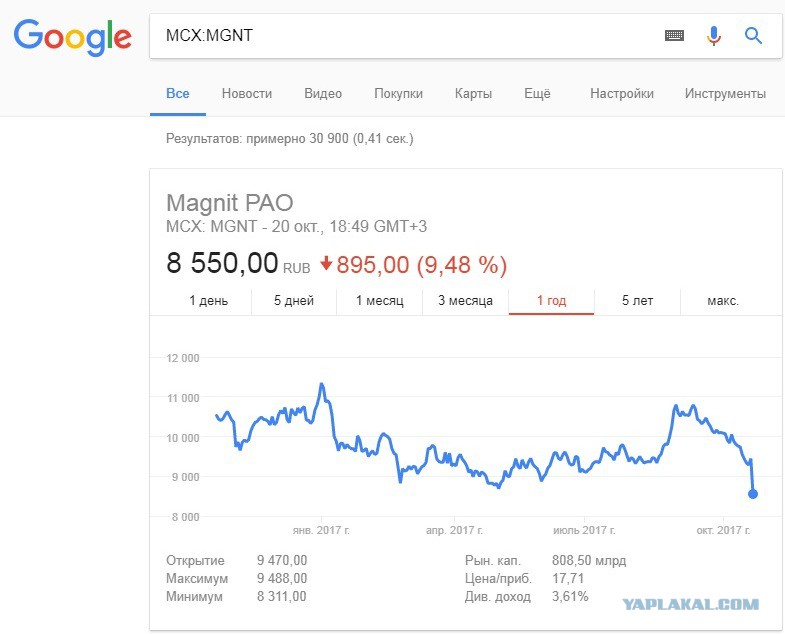Click the MCX:MGNT search input field
Screen dimensions: 785x634
tap(406, 36)
